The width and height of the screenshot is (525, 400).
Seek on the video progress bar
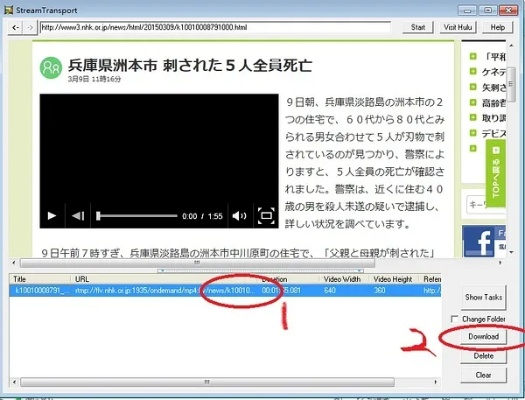tap(137, 216)
